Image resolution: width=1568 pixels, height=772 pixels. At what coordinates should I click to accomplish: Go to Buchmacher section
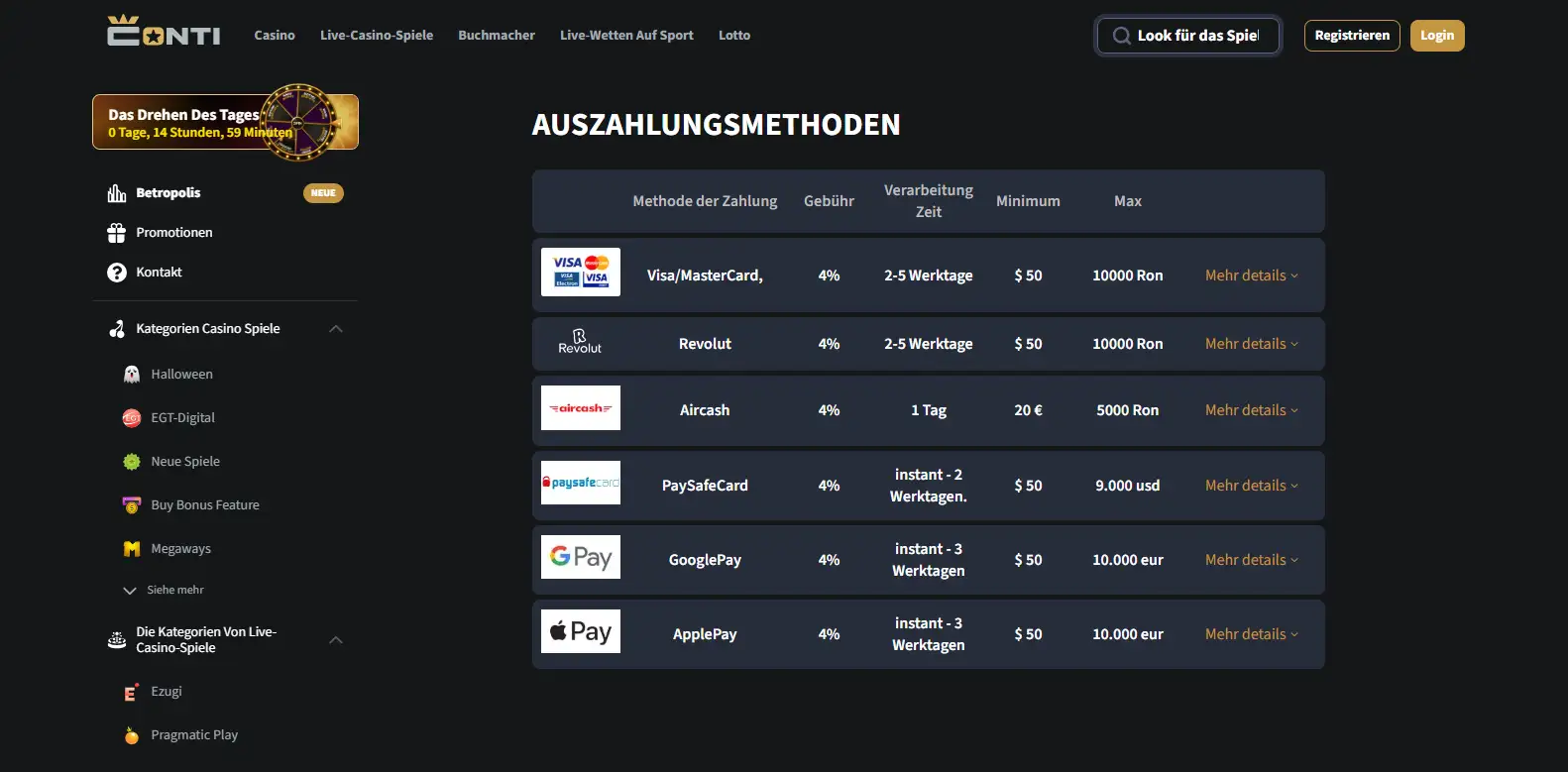[x=497, y=36]
